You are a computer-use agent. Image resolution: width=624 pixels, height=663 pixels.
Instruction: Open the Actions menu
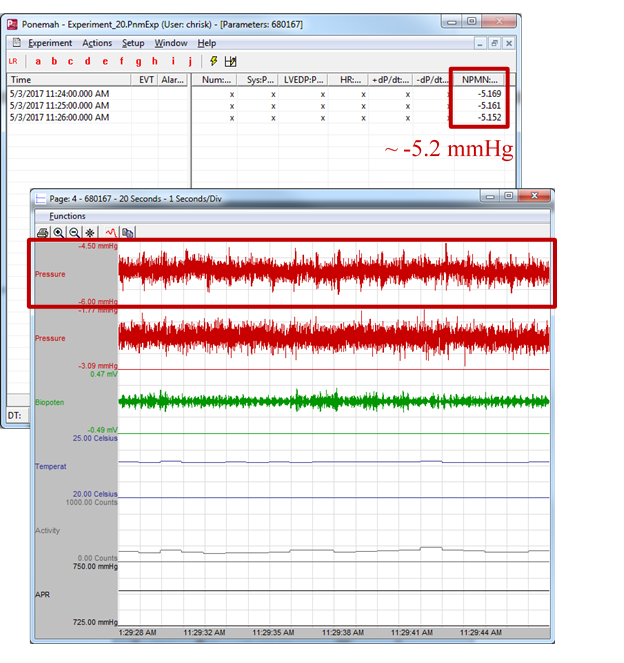point(97,43)
